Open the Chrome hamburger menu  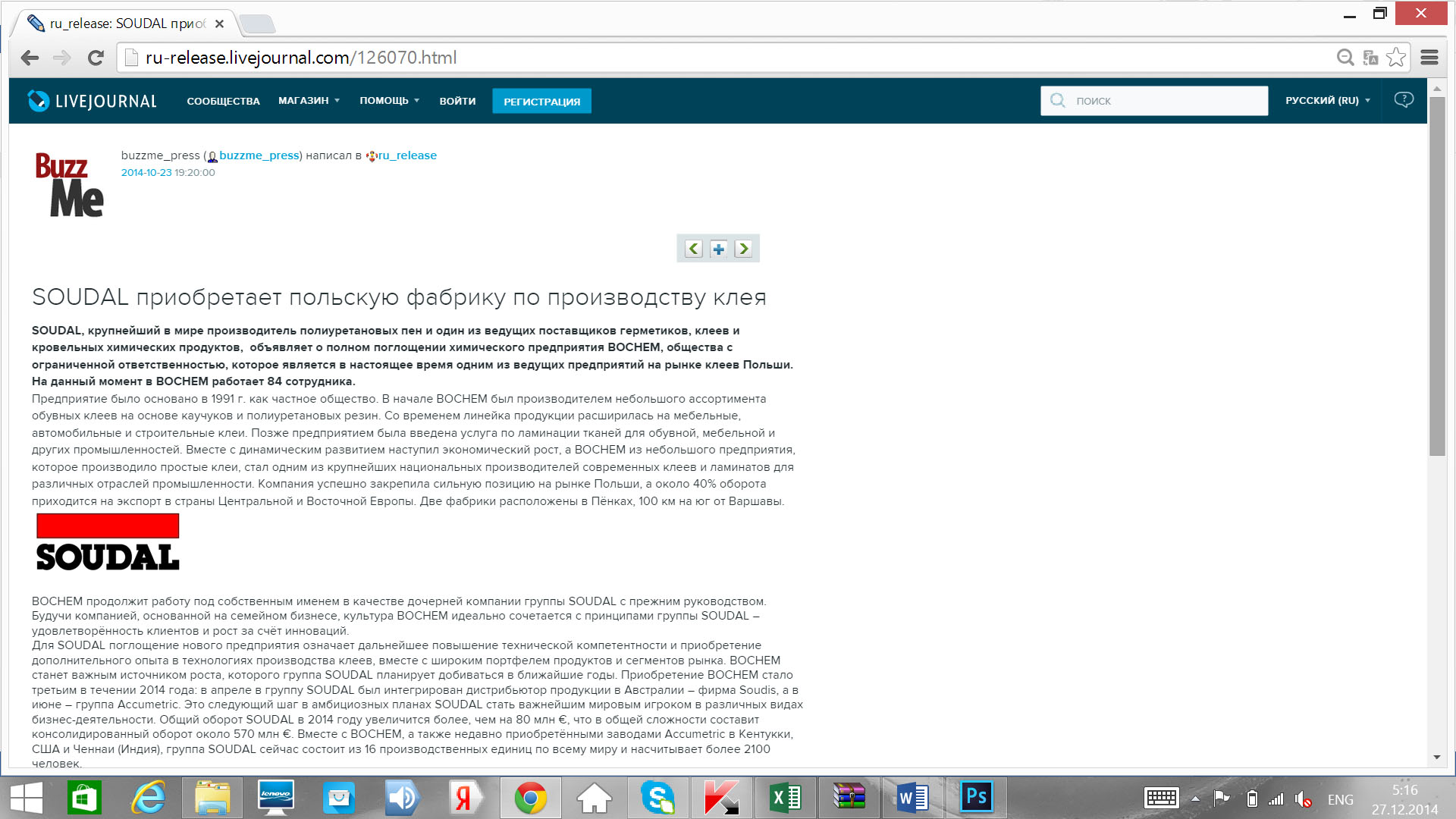(1429, 58)
